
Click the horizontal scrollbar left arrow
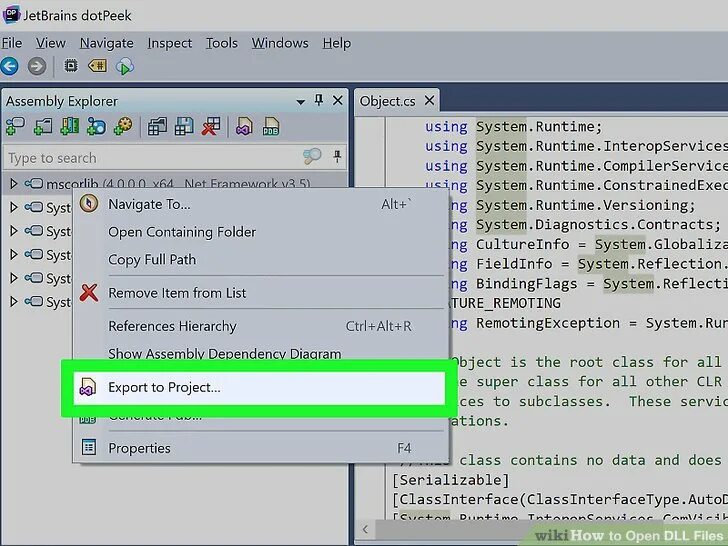coord(365,529)
